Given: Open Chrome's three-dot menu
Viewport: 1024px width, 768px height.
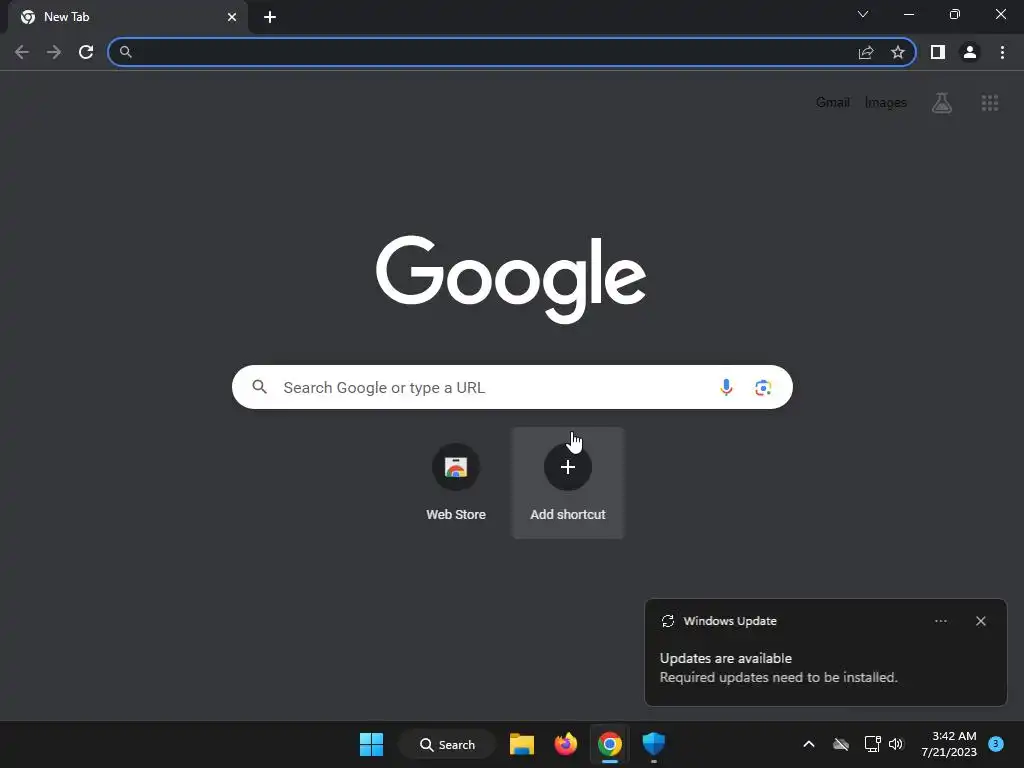Looking at the screenshot, I should click(1002, 52).
